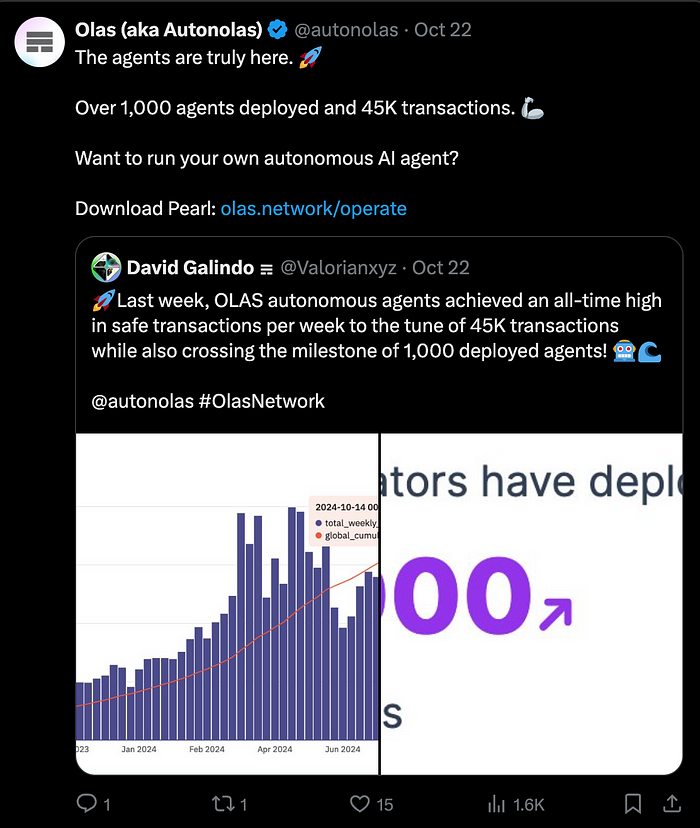This screenshot has height=828, width=700.
Task: Open David Galindo's display name
Action: [191, 267]
